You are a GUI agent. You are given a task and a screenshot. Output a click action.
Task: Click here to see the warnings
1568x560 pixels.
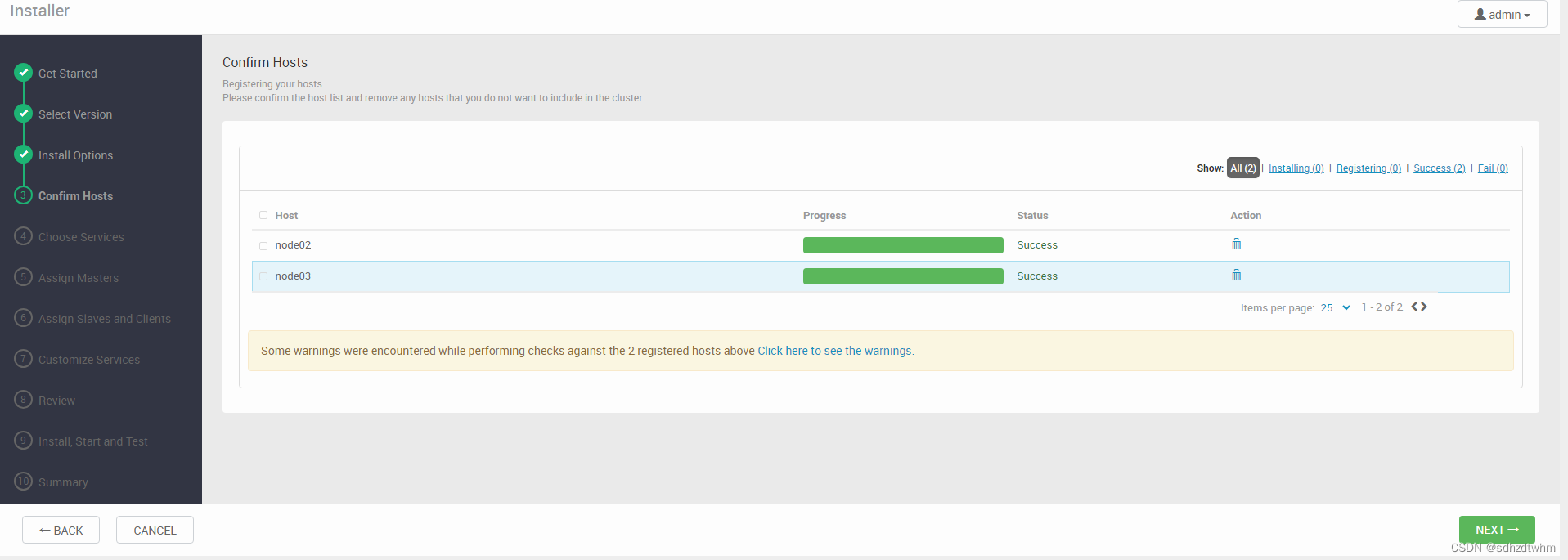click(x=835, y=351)
